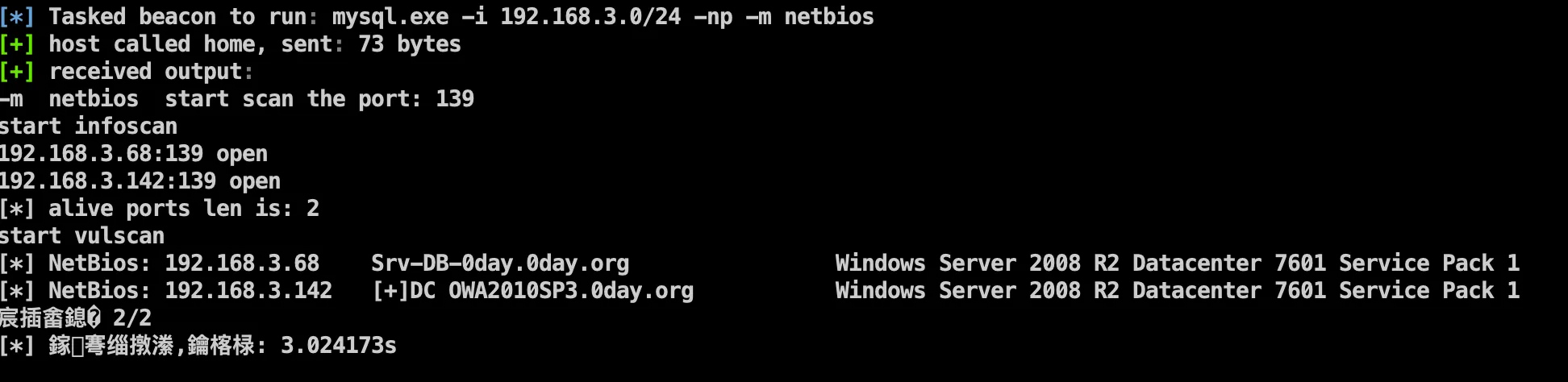
Task: Click the 192.168.3.142:139 open result
Action: tap(140, 181)
